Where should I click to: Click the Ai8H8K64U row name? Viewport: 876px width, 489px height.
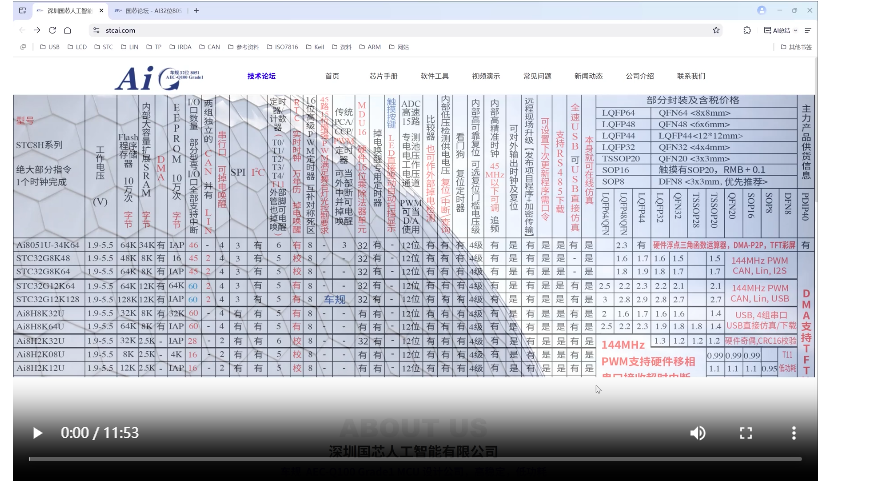pos(40,326)
